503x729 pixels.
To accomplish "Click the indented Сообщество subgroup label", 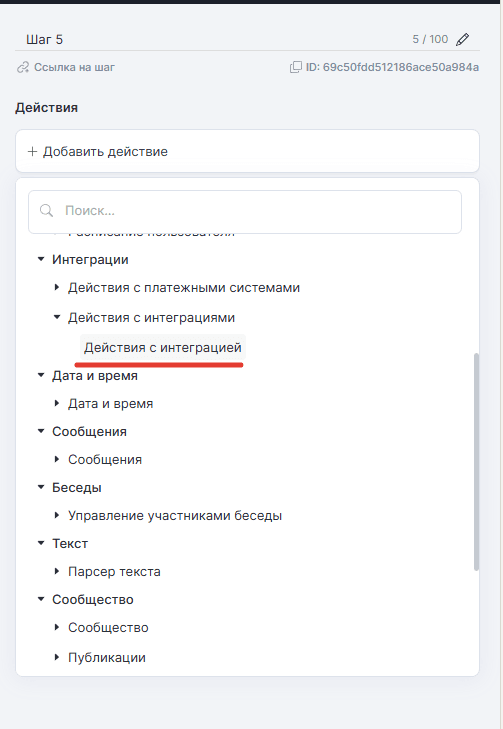I will [x=108, y=627].
